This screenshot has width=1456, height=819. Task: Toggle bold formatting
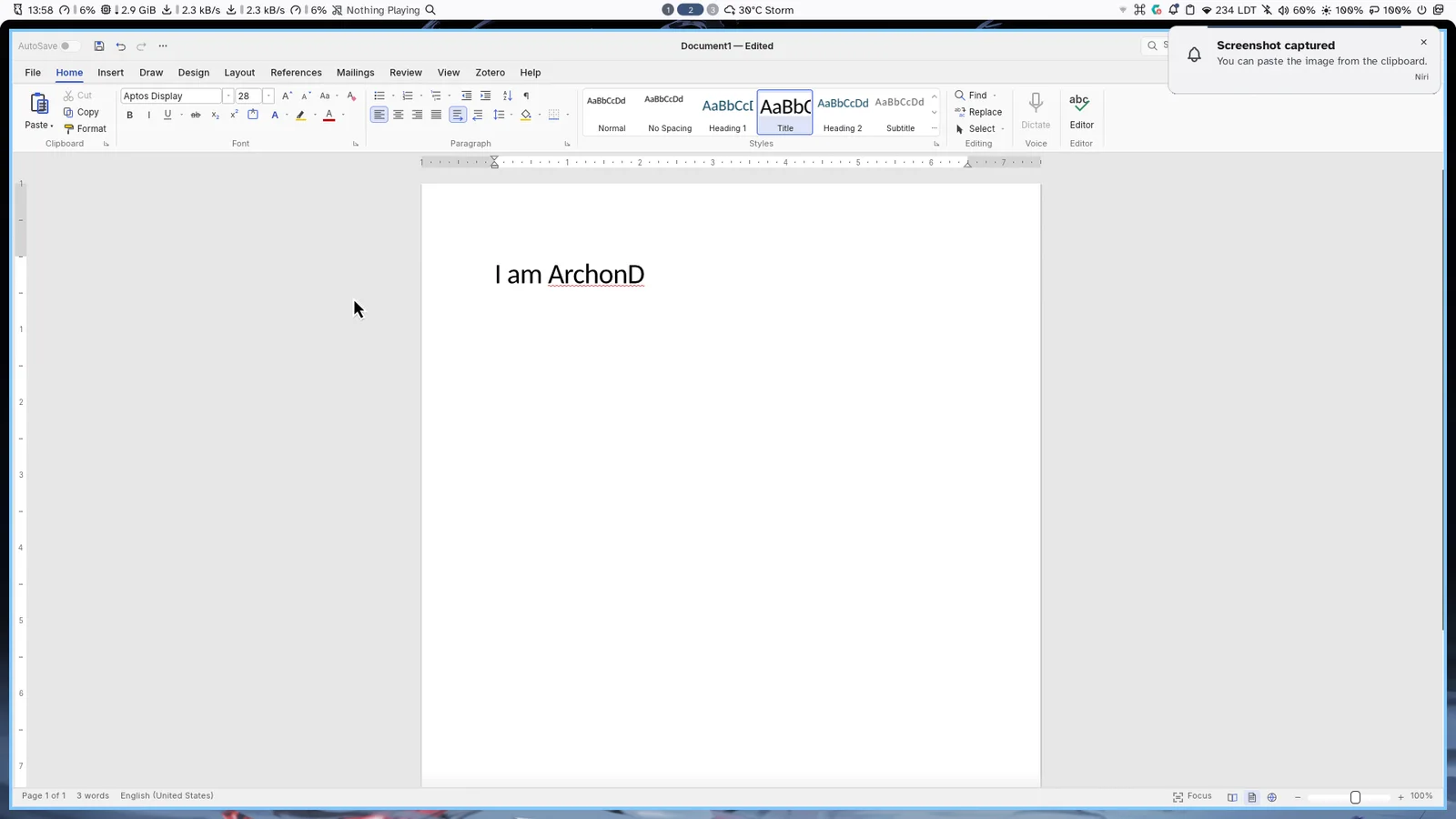130,115
